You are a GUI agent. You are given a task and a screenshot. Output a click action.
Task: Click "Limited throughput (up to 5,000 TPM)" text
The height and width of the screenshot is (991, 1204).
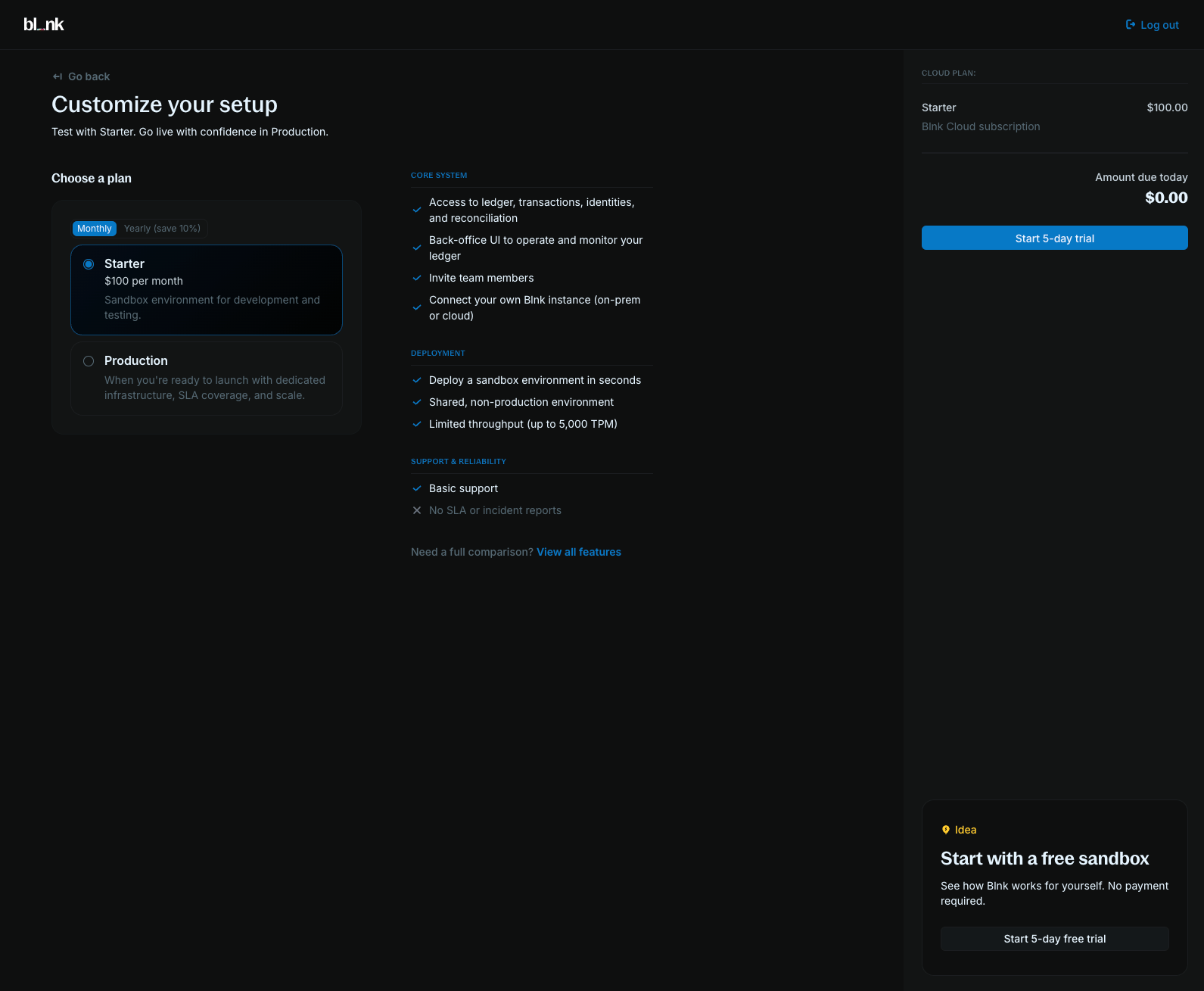523,424
